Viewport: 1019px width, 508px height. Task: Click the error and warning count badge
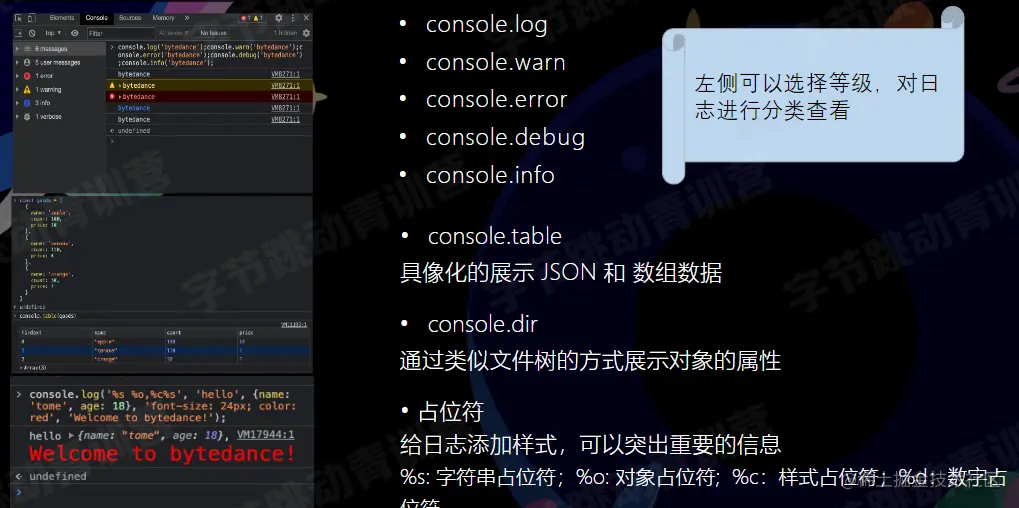(252, 18)
